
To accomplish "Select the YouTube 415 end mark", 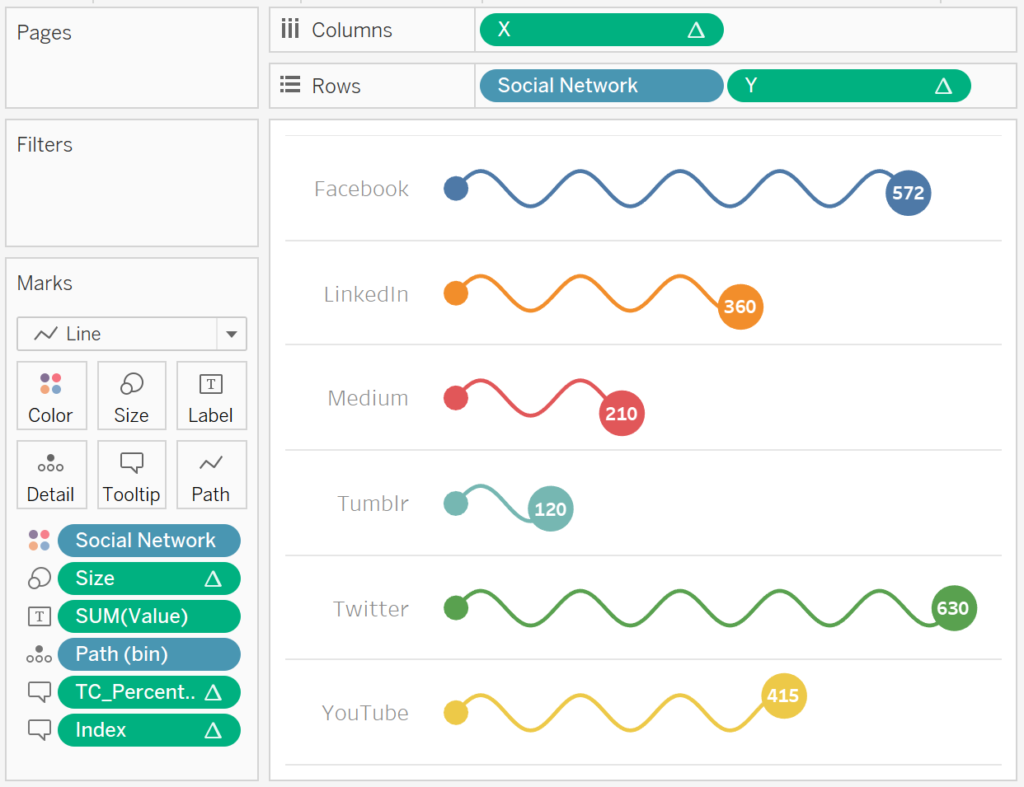I will tap(784, 696).
